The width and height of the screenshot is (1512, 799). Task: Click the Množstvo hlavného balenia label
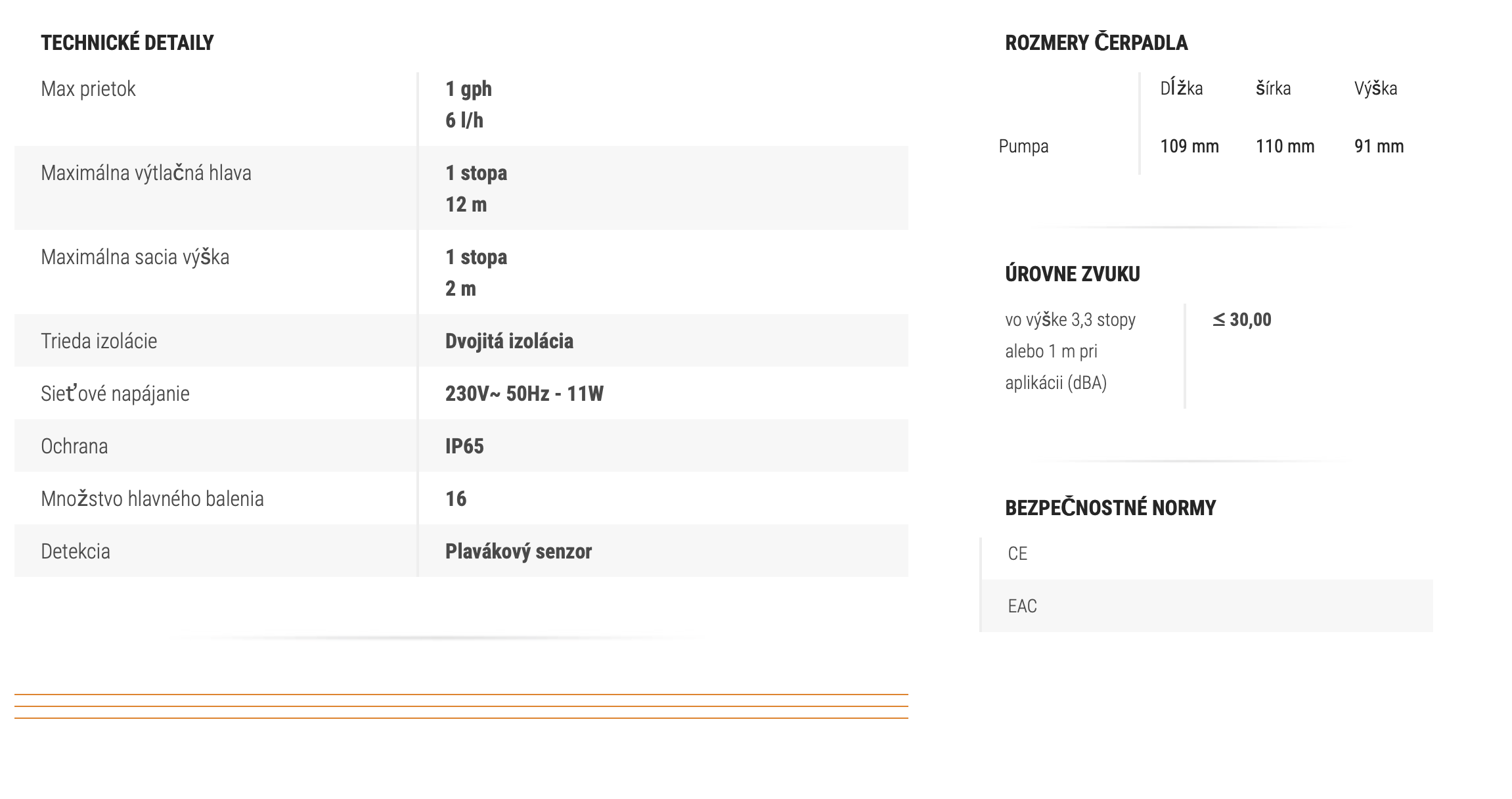[152, 499]
